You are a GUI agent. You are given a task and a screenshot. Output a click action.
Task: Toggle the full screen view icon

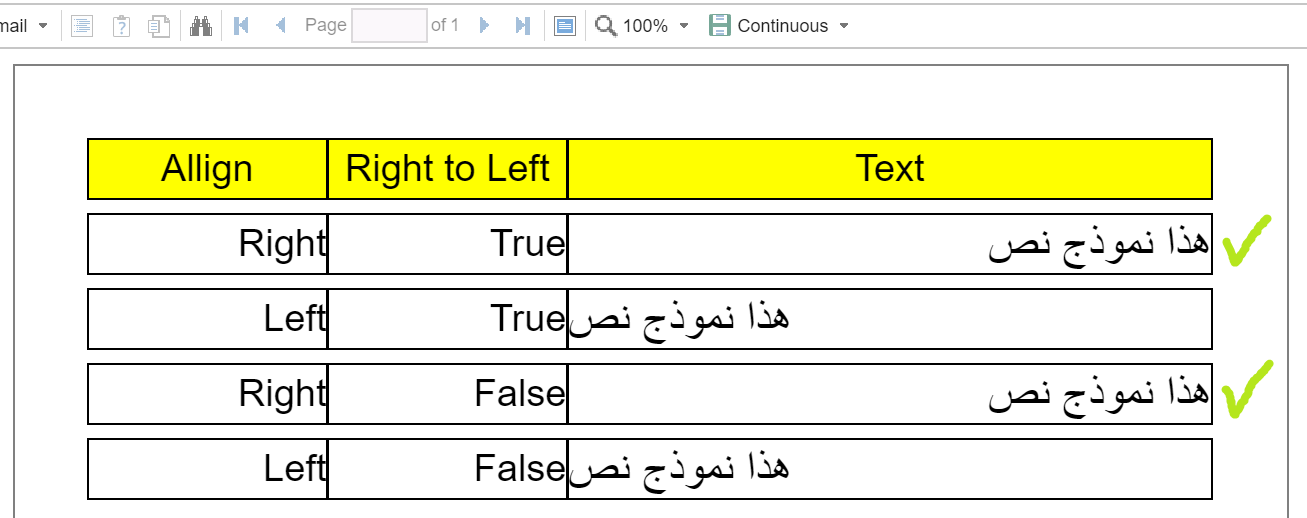(x=565, y=26)
